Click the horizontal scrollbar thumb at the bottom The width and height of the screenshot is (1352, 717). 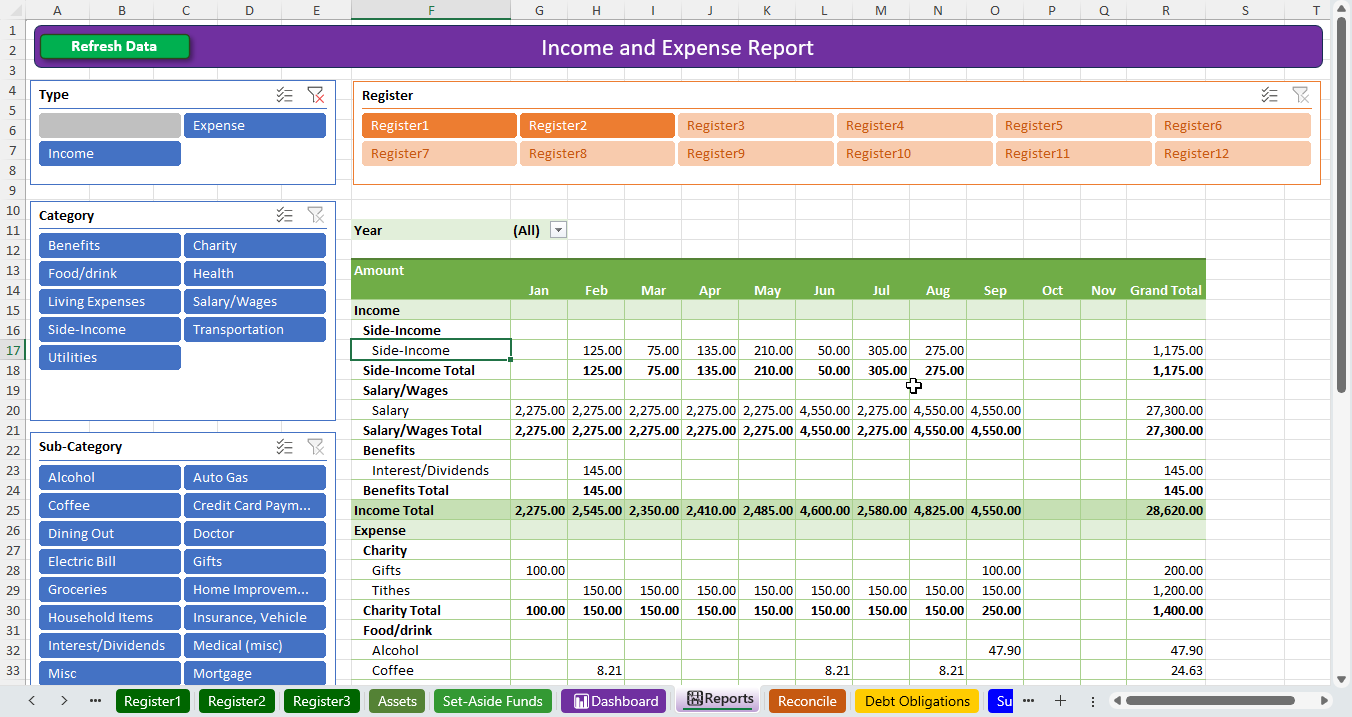tap(1210, 701)
